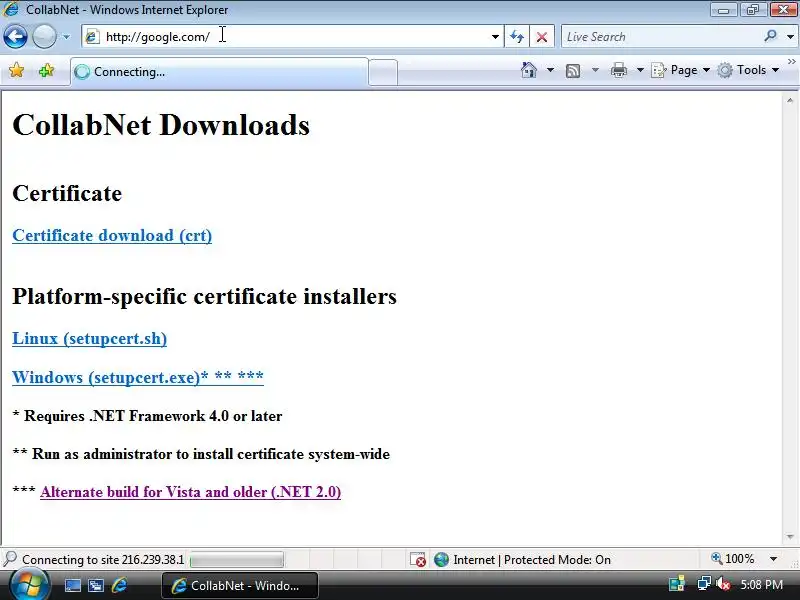This screenshot has width=800, height=600.
Task: Expand the feeds dropdown arrow
Action: (x=595, y=70)
